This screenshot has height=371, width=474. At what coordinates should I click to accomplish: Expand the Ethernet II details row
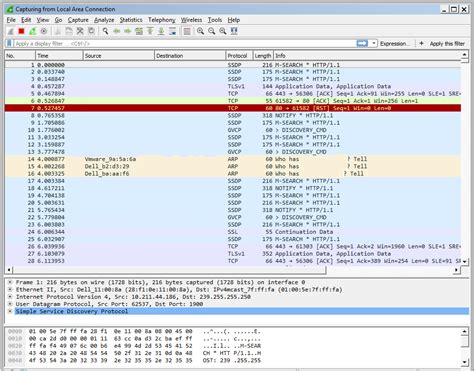(10, 289)
